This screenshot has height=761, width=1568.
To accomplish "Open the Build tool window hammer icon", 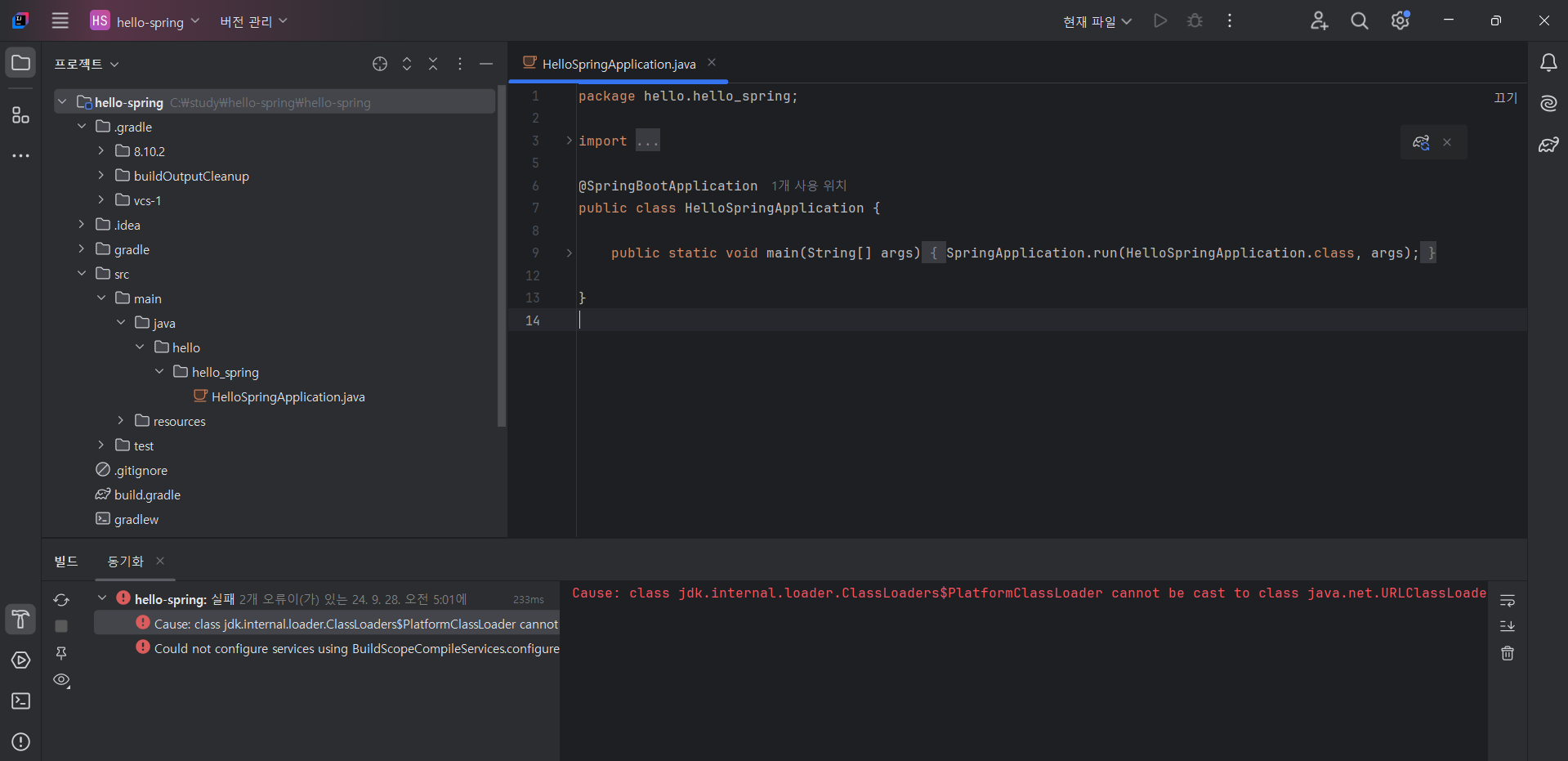I will [20, 620].
